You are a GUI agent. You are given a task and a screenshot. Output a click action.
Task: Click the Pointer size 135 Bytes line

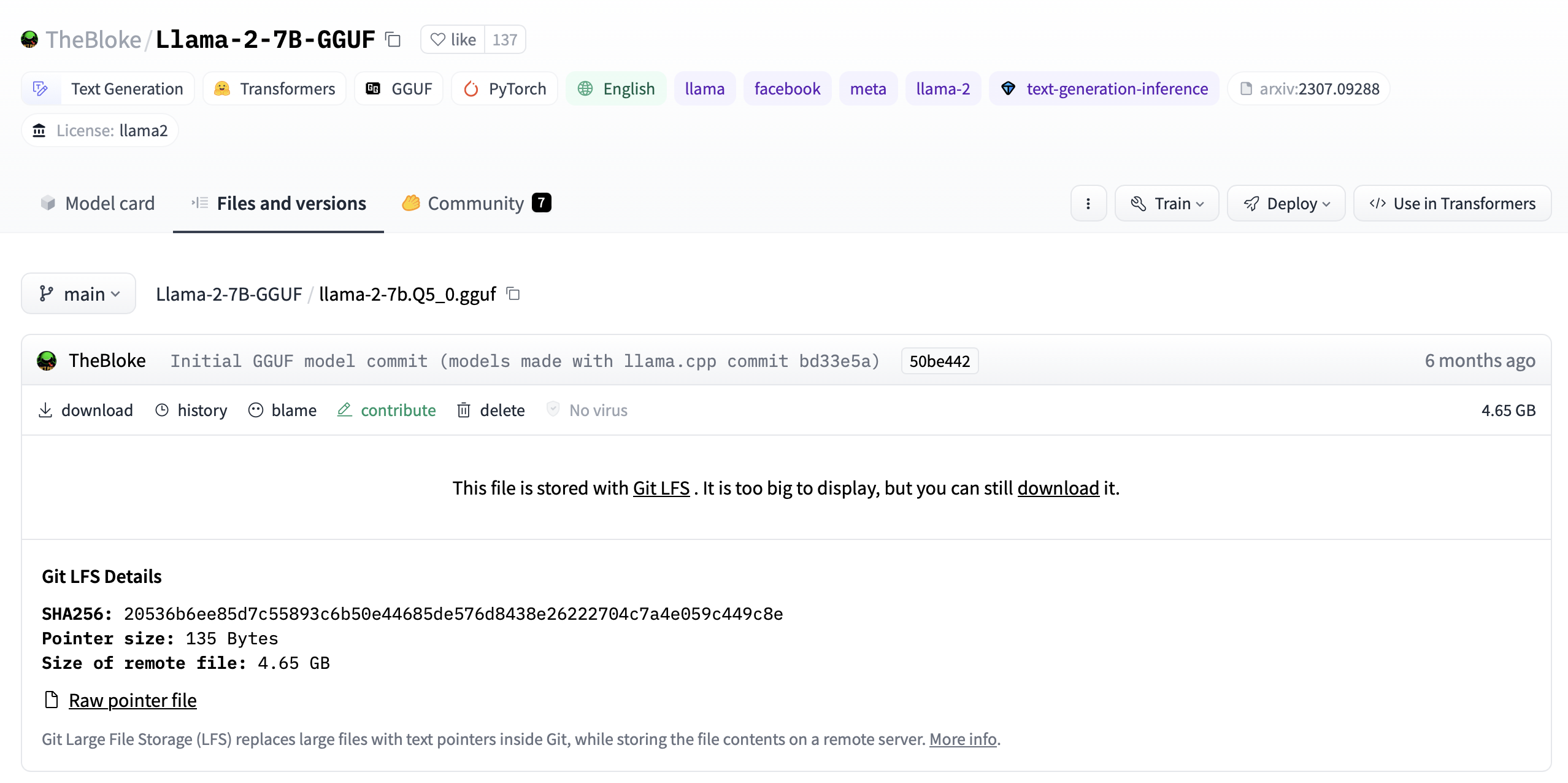pyautogui.click(x=160, y=638)
